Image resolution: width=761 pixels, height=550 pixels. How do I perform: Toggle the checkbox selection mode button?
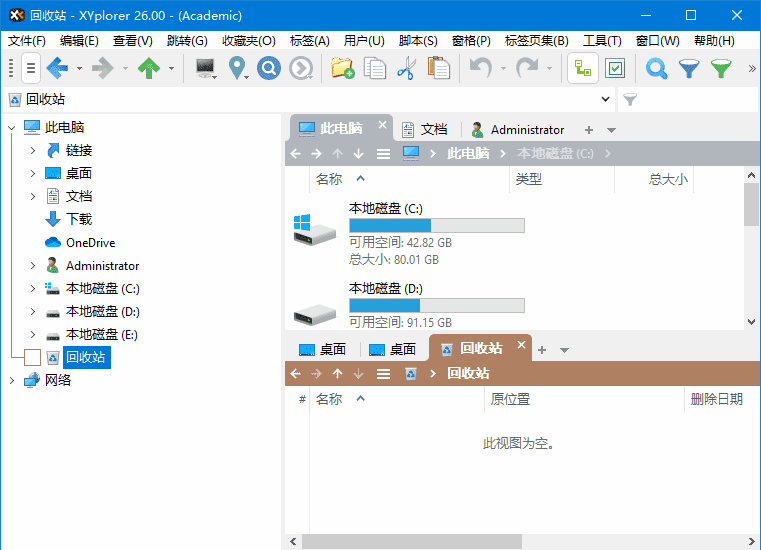[615, 68]
